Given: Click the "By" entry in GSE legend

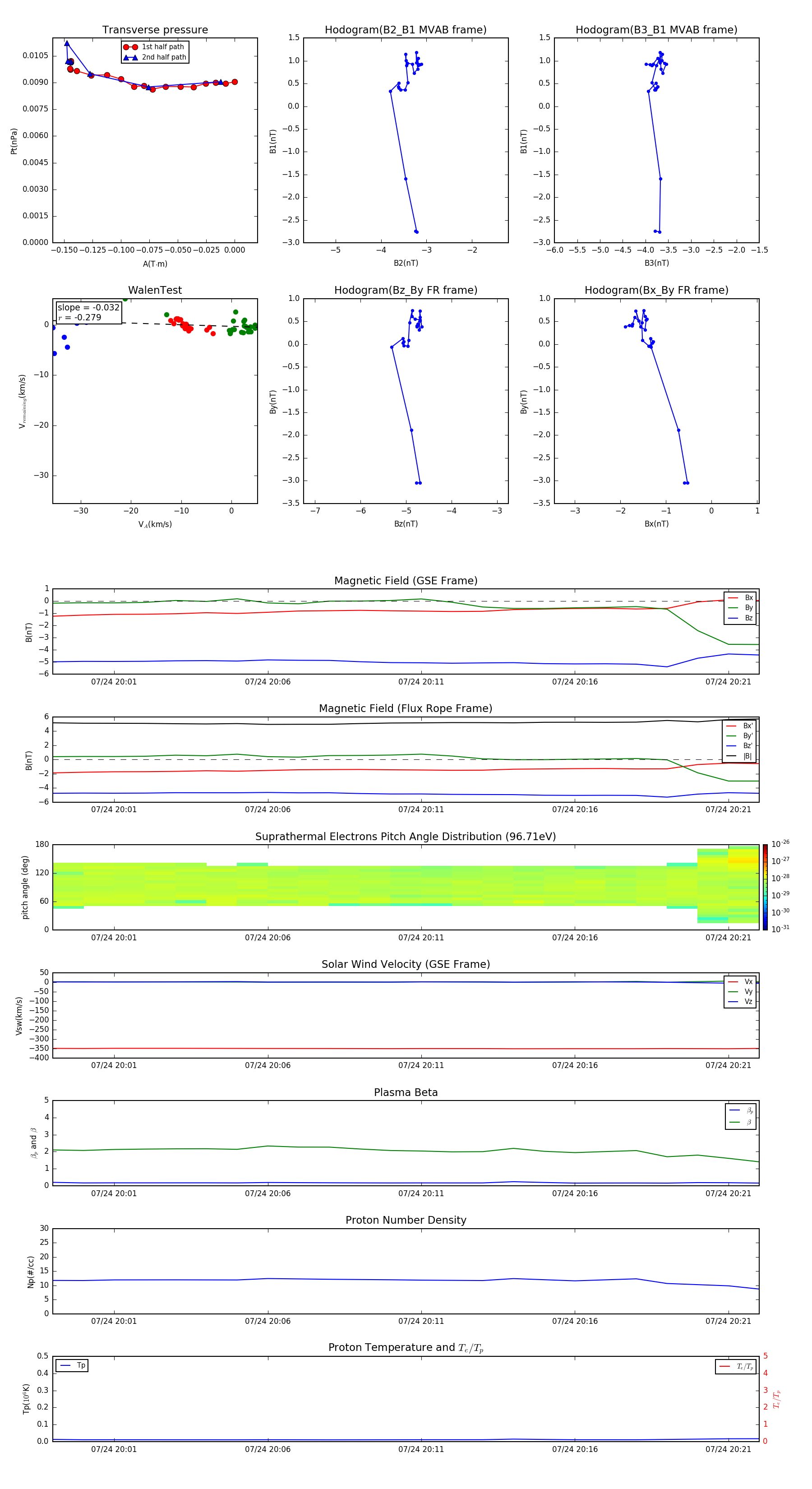Looking at the screenshot, I should [740, 607].
